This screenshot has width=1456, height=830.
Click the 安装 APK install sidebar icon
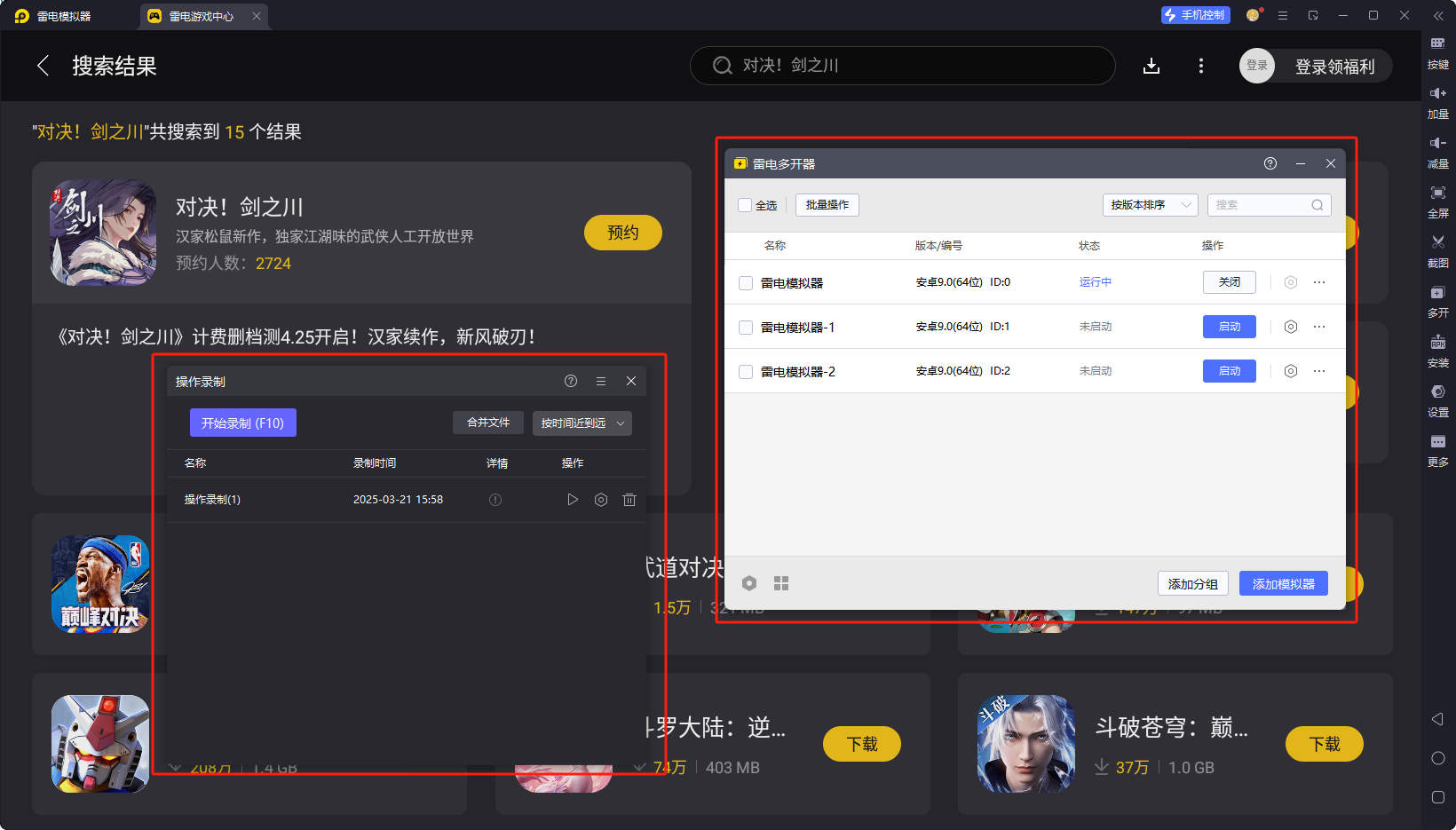point(1437,351)
